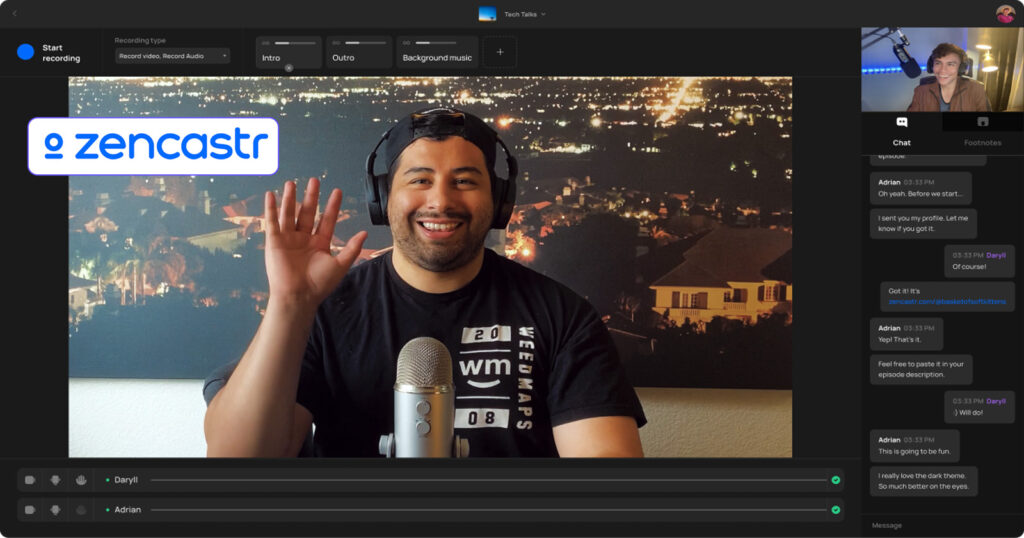Open the Recording type dropdown

(172, 56)
